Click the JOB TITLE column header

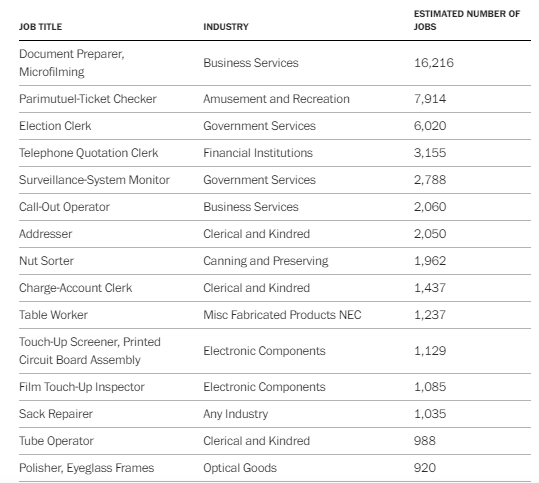point(40,27)
